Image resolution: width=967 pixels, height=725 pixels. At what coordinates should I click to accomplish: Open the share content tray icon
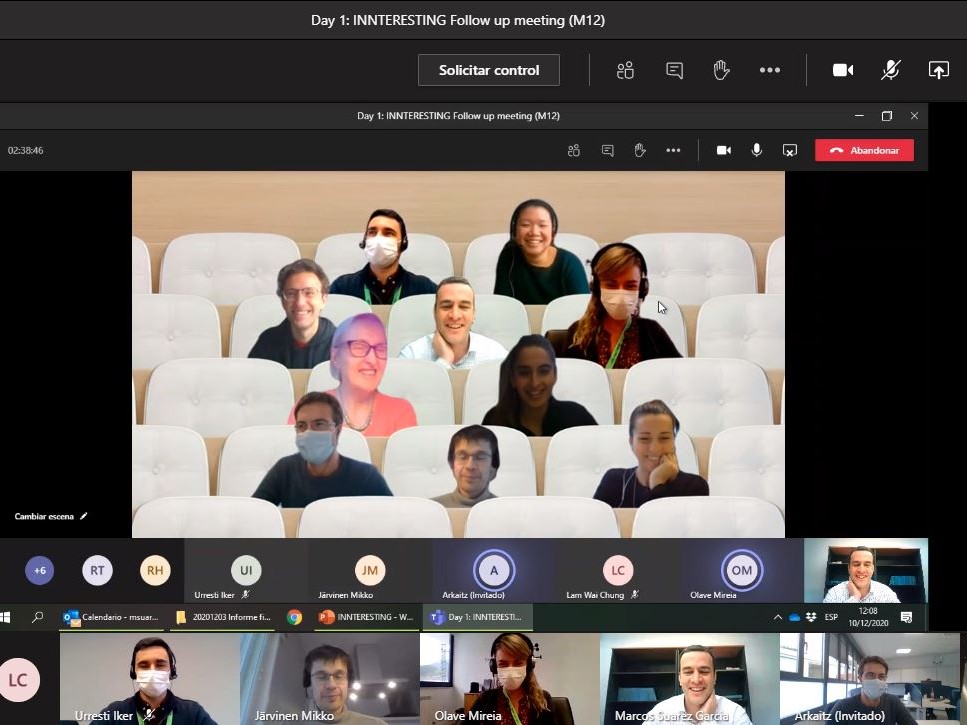pos(938,70)
